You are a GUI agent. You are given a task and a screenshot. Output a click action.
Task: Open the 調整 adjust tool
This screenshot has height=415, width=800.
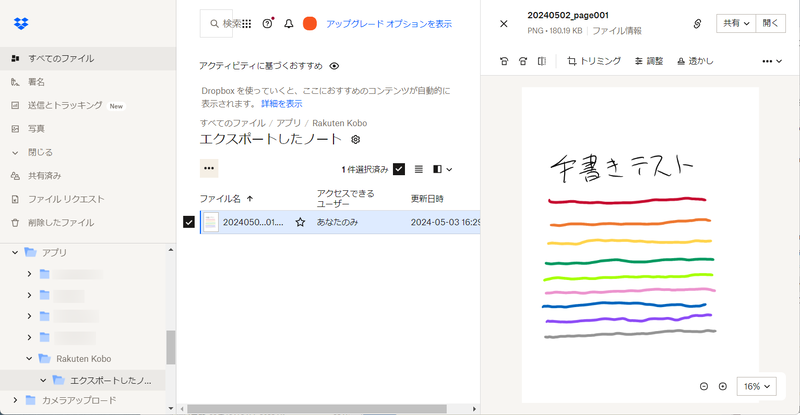(648, 61)
